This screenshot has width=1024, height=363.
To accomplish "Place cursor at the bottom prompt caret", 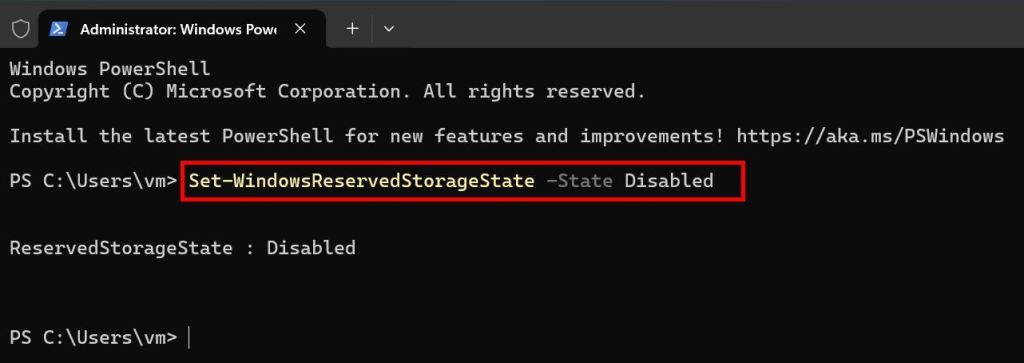I will coord(189,338).
